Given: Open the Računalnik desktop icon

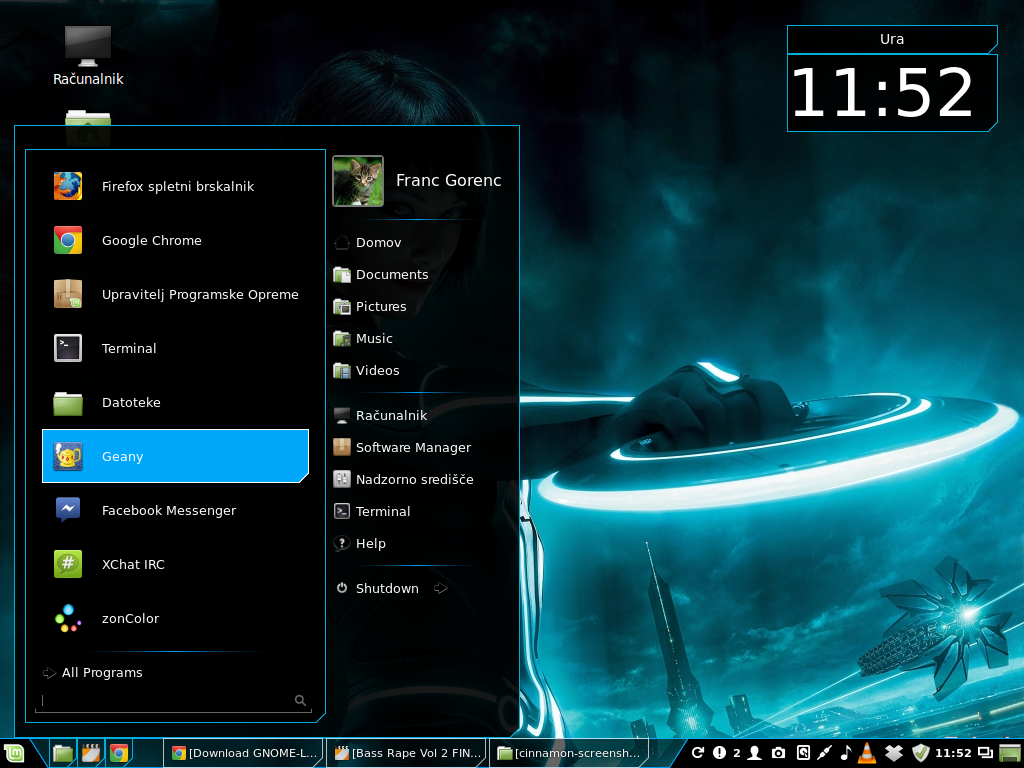Looking at the screenshot, I should coord(88,56).
